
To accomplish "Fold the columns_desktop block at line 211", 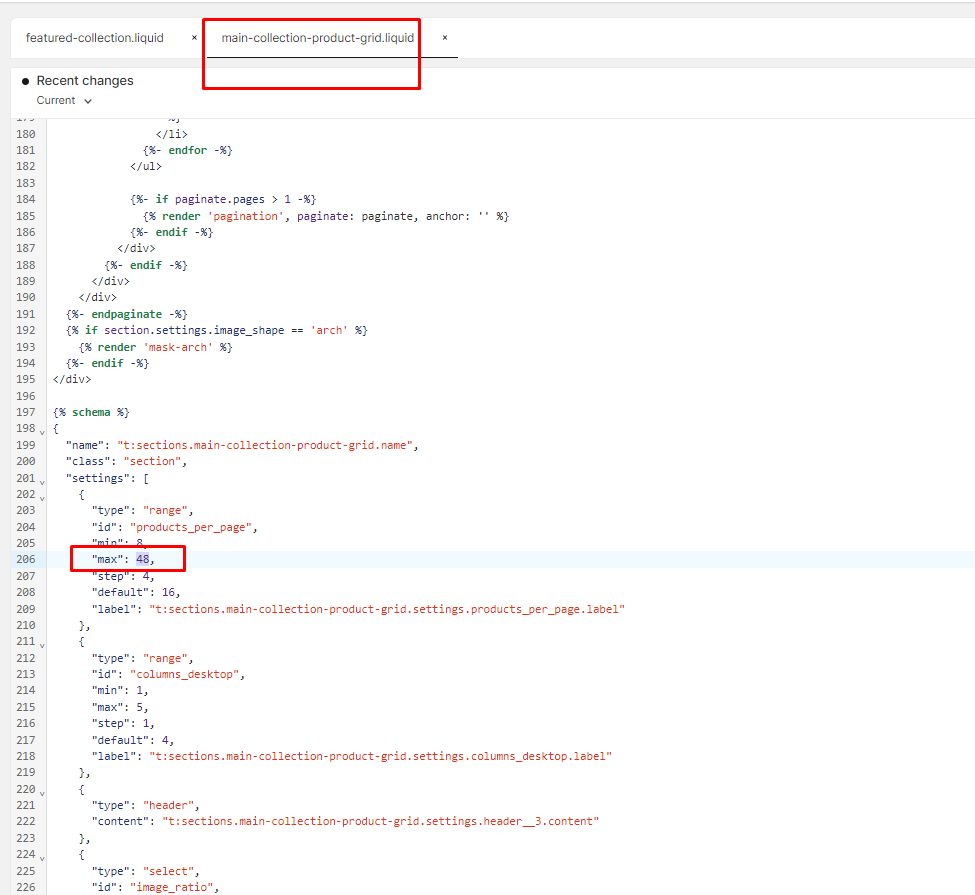I will tap(42, 645).
